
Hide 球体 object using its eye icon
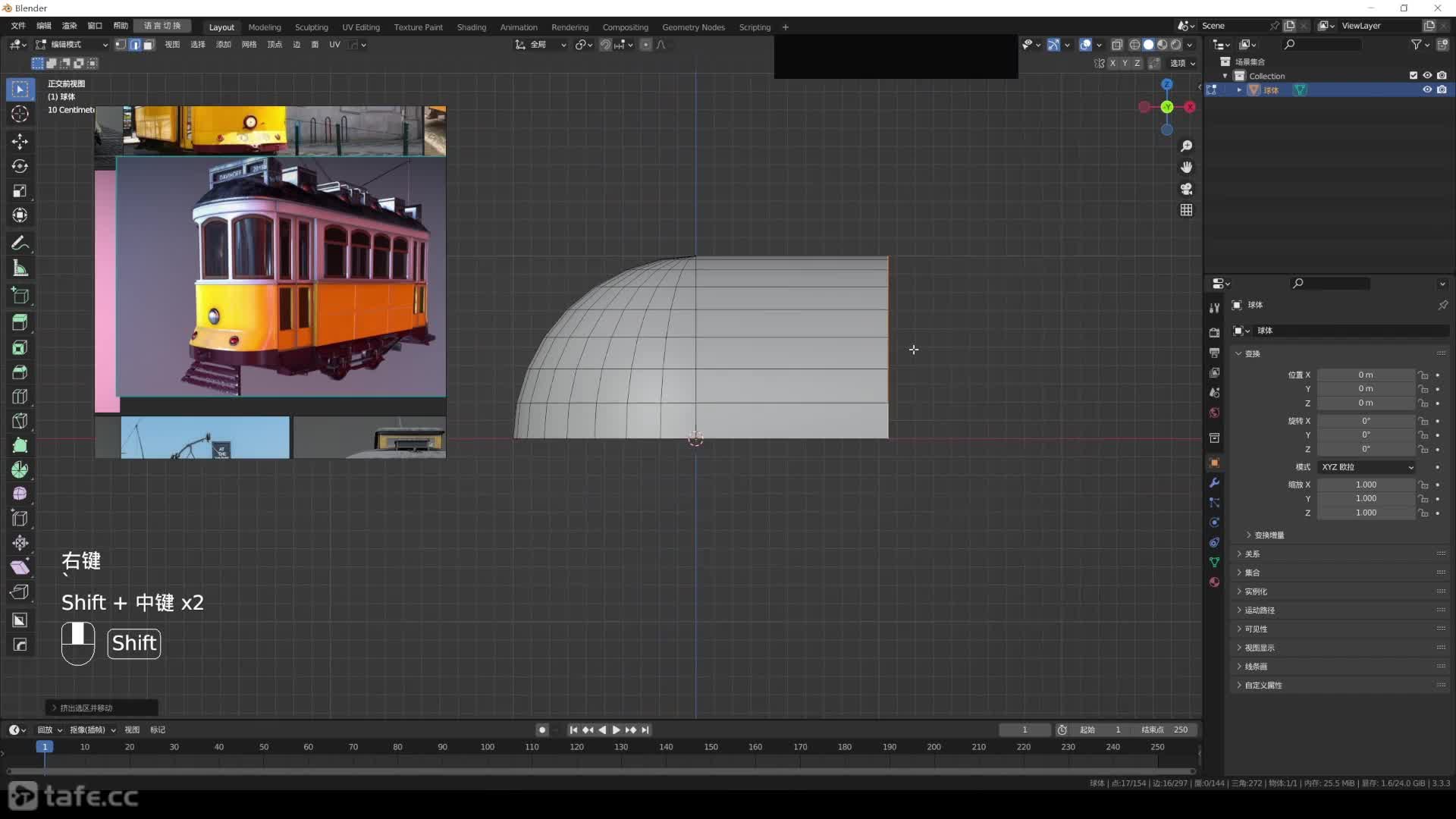pos(1427,89)
